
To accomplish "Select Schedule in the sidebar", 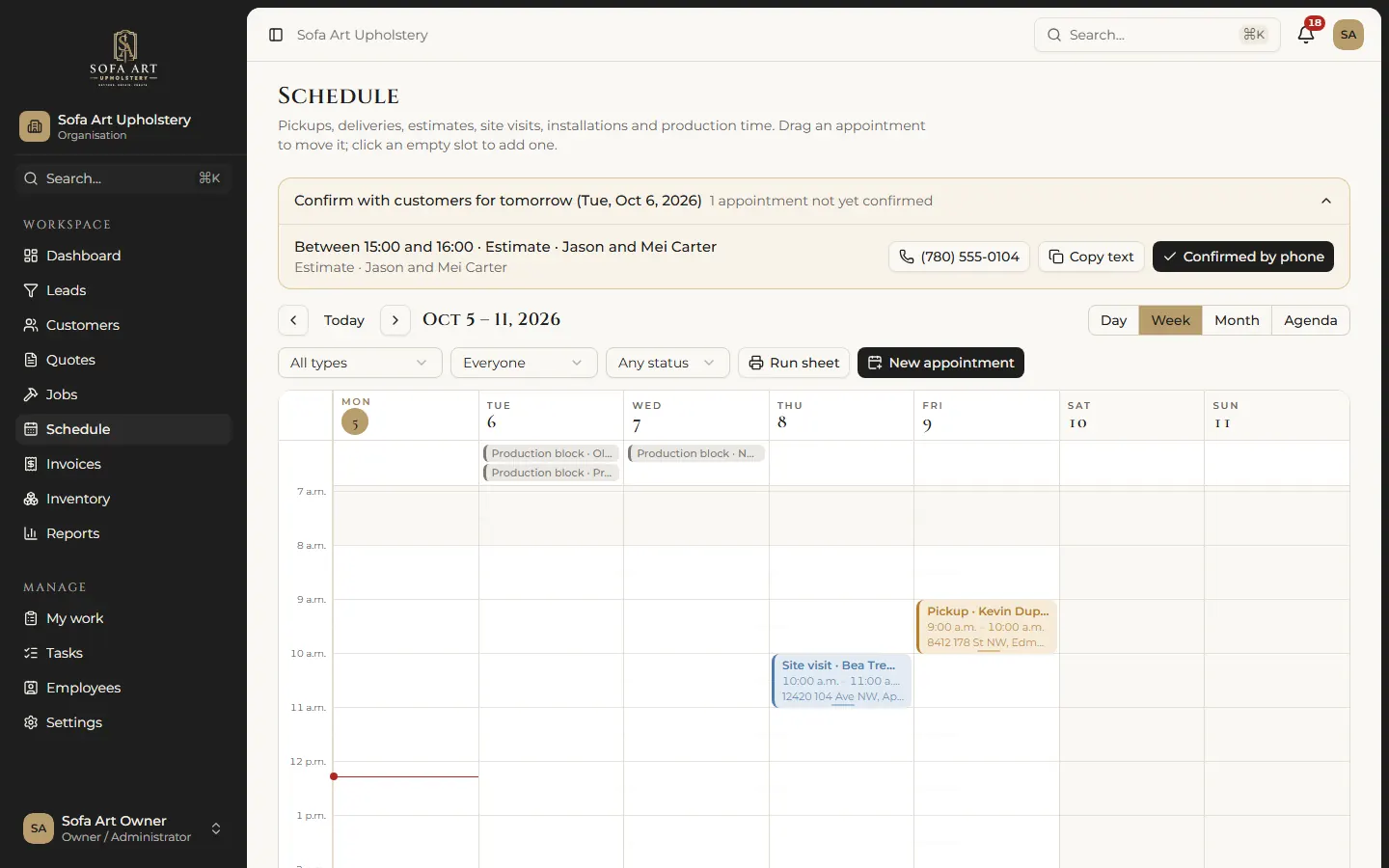I will point(123,429).
